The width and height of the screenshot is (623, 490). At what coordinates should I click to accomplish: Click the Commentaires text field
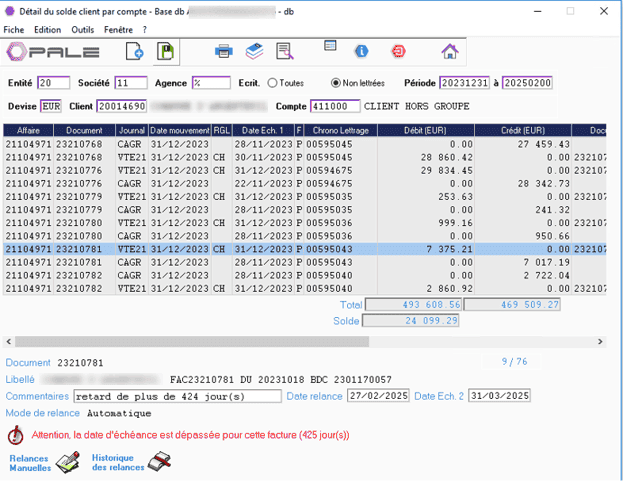(x=177, y=396)
